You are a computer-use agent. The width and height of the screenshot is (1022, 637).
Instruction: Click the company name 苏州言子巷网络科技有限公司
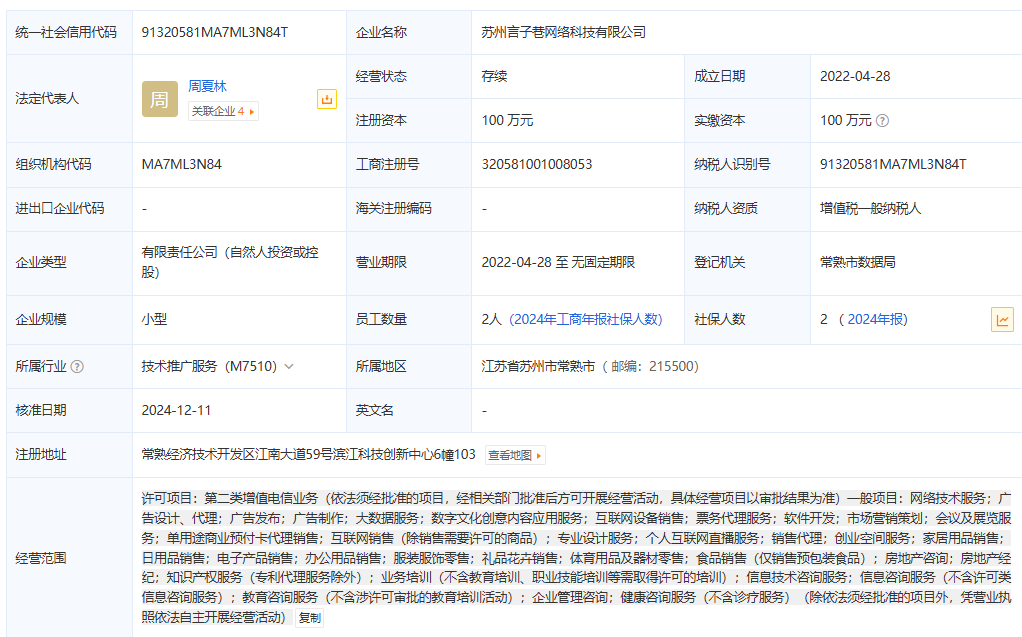563,32
